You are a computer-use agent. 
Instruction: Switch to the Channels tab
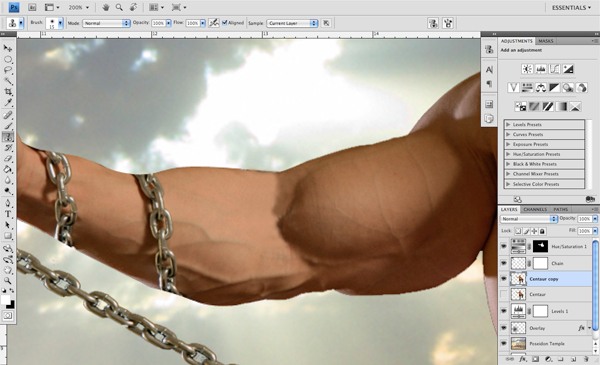pyautogui.click(x=535, y=209)
